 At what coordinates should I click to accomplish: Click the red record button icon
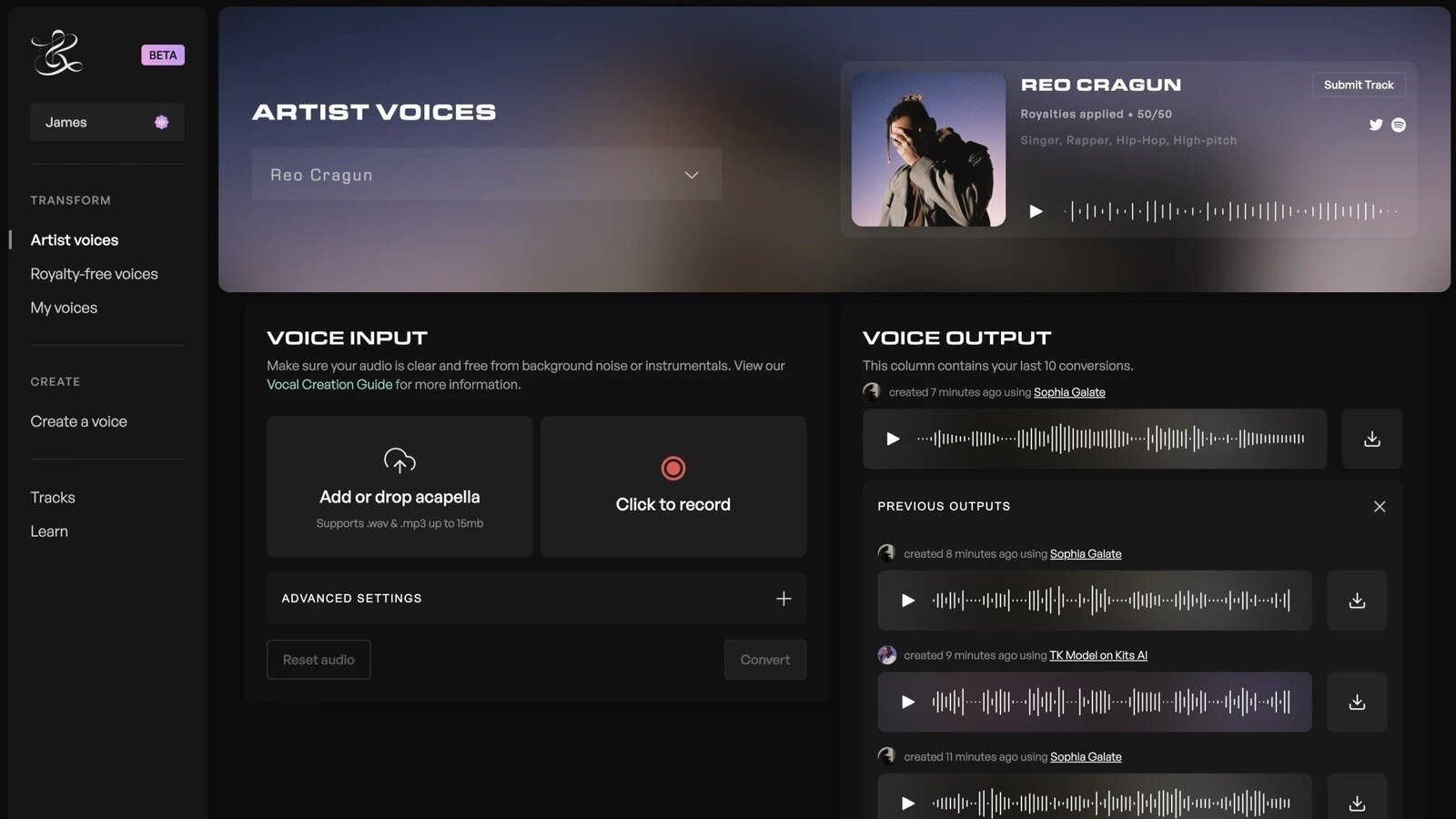point(672,468)
